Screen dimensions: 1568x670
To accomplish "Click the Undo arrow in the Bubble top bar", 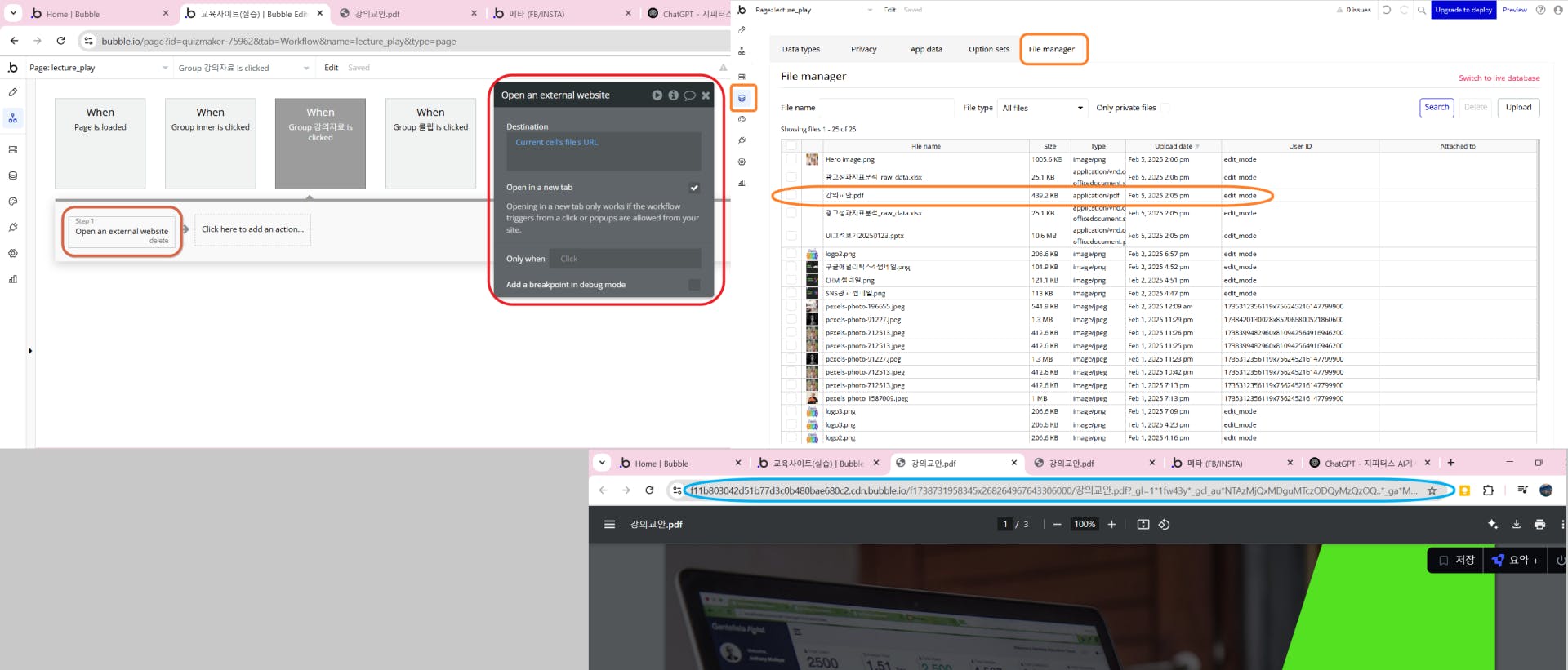I will pyautogui.click(x=1387, y=10).
